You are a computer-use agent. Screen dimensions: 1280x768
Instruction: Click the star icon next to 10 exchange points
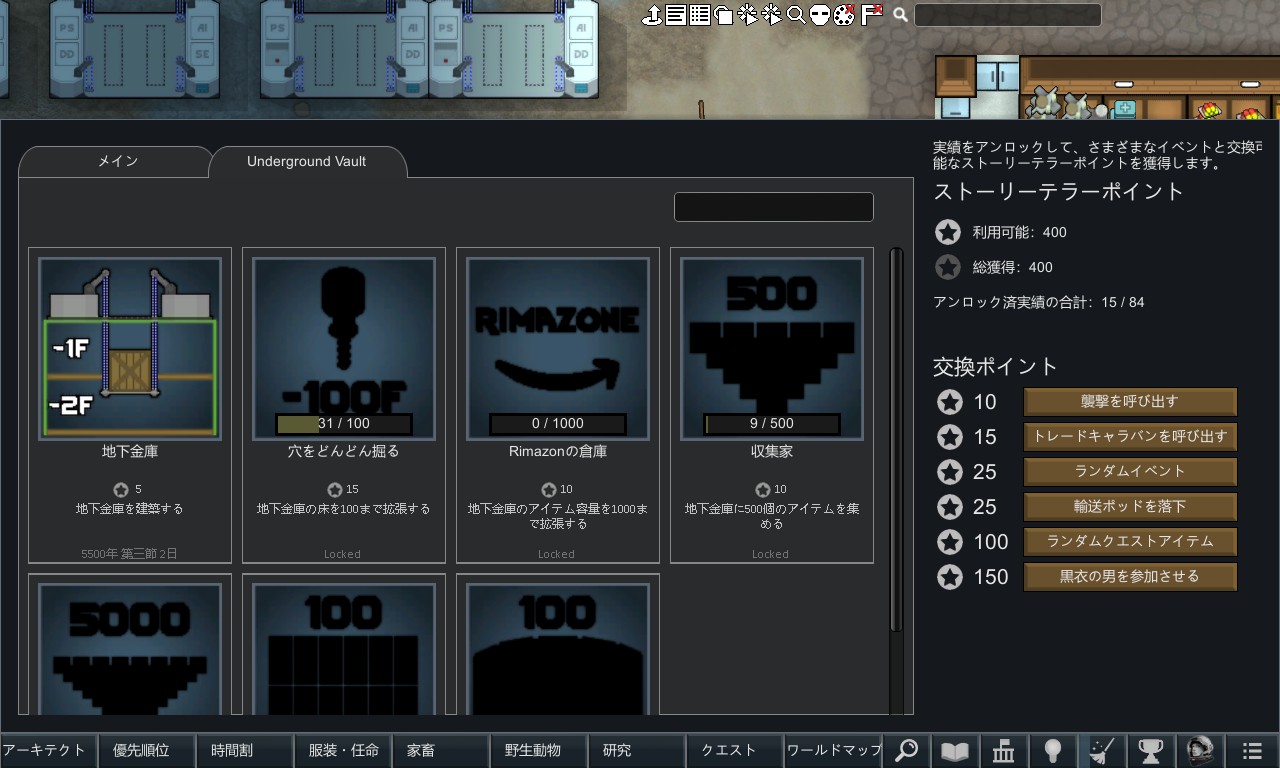tap(950, 402)
